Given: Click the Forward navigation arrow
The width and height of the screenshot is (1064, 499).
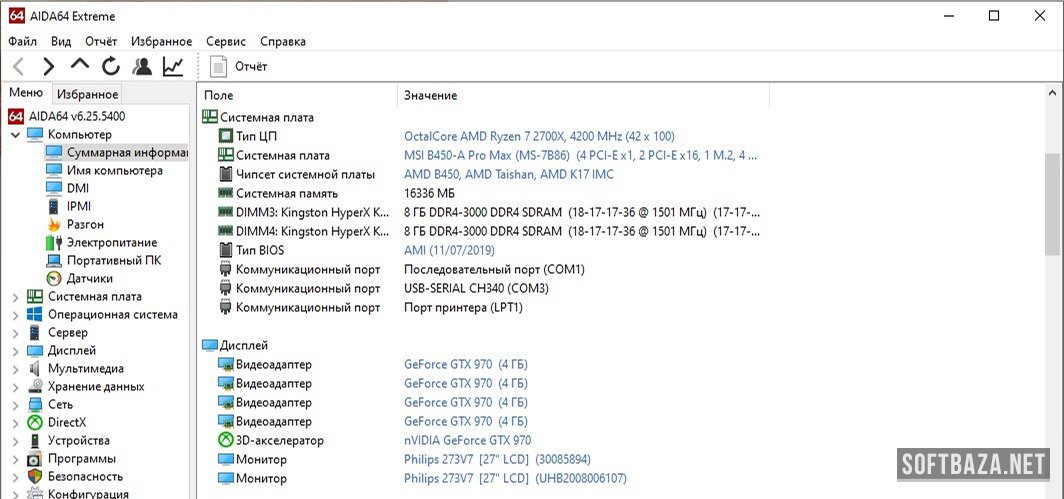Looking at the screenshot, I should coord(48,67).
